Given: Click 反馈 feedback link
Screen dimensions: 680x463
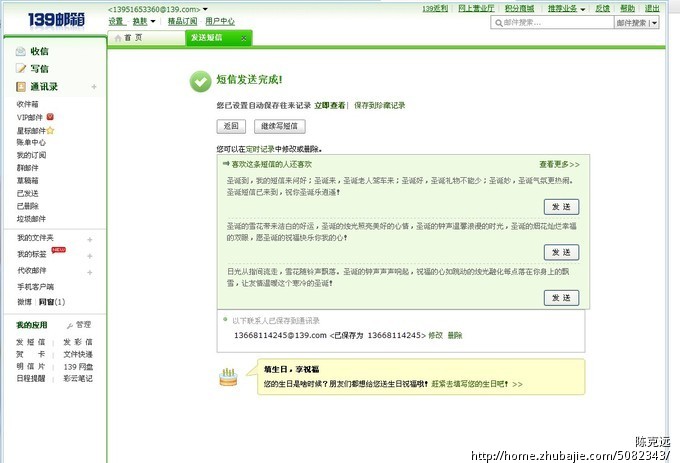Looking at the screenshot, I should pyautogui.click(x=602, y=8).
